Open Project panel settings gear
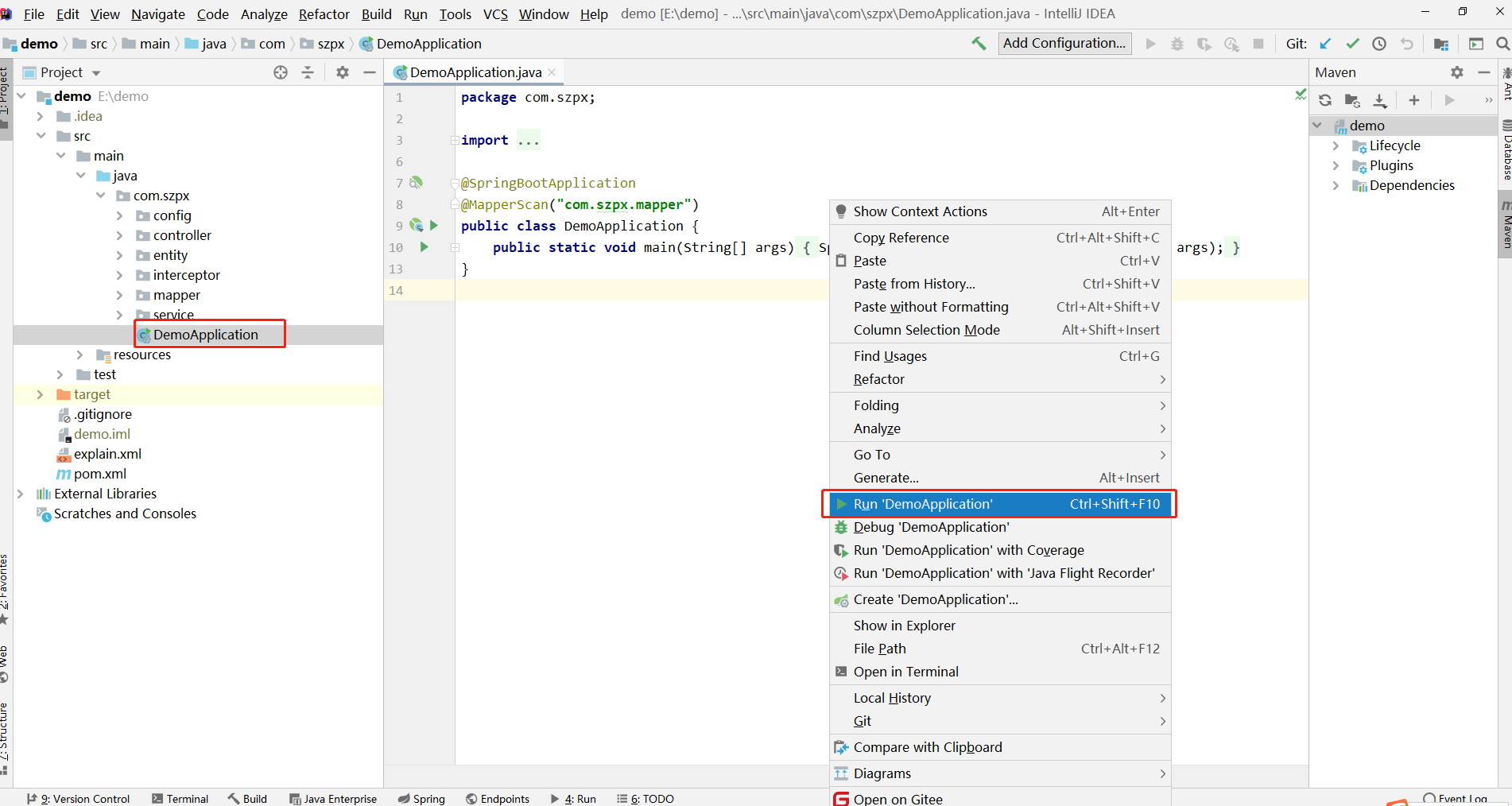This screenshot has height=806, width=1512. [343, 72]
